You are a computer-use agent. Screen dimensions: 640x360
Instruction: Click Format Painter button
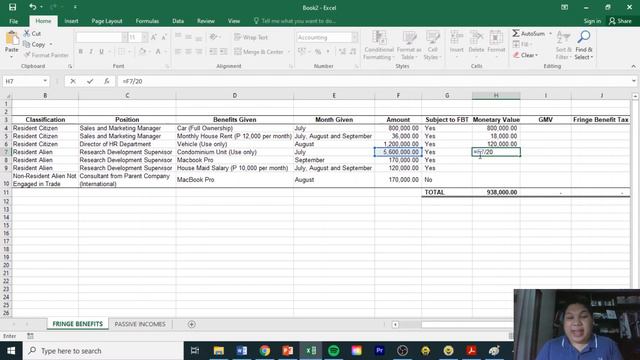tap(46, 55)
